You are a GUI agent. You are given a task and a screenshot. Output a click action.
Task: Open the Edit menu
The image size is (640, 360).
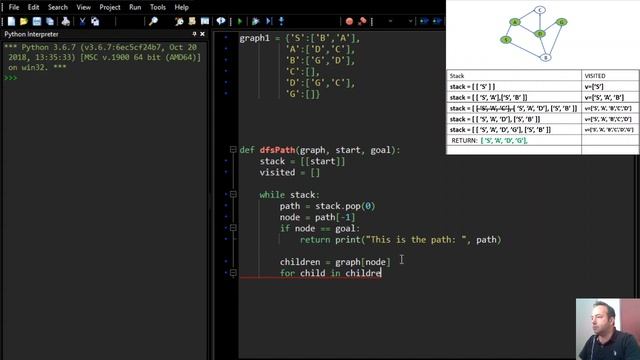(33, 7)
